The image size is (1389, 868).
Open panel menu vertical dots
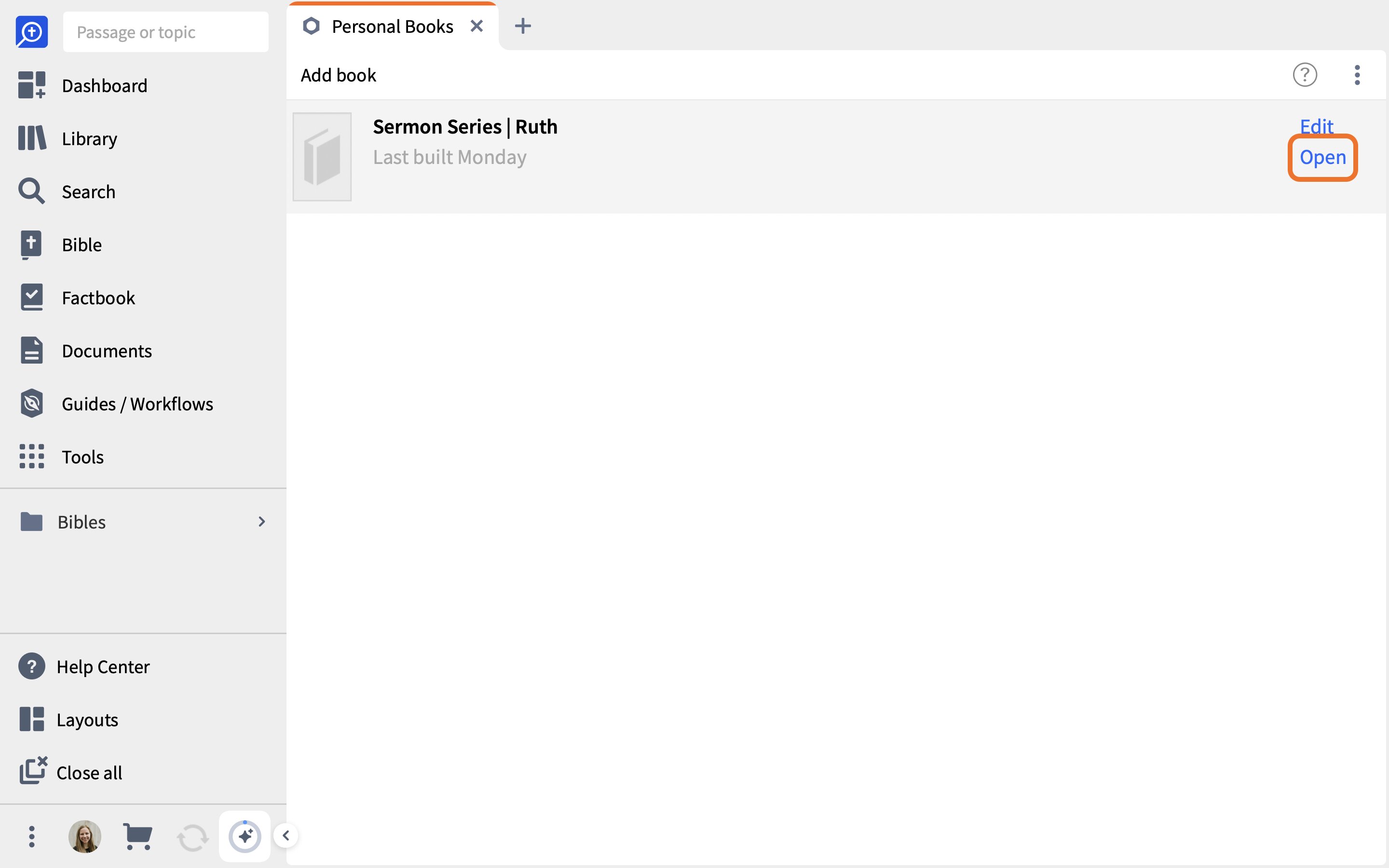(1357, 75)
